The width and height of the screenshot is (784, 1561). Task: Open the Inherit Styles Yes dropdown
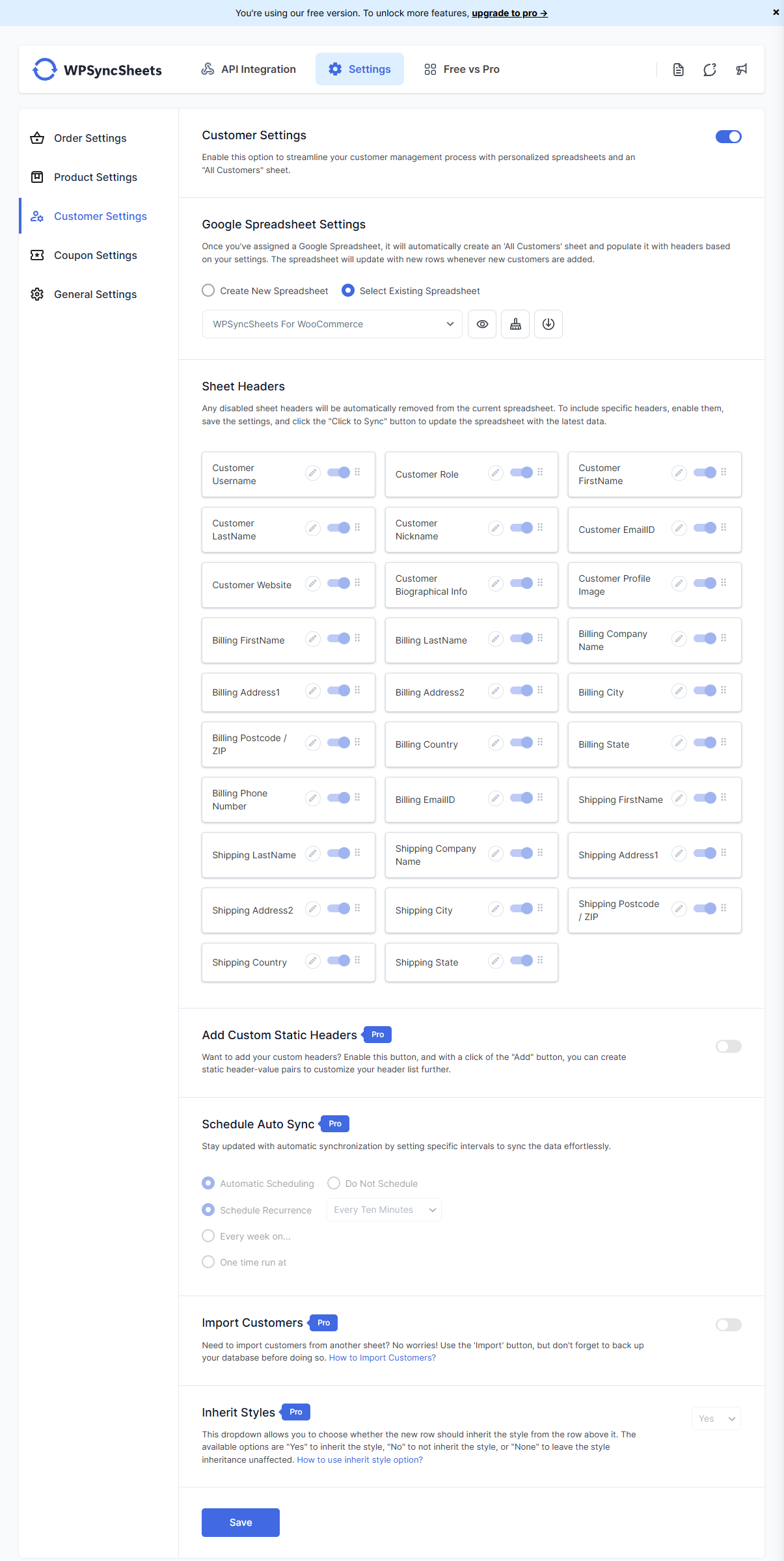(x=716, y=1418)
